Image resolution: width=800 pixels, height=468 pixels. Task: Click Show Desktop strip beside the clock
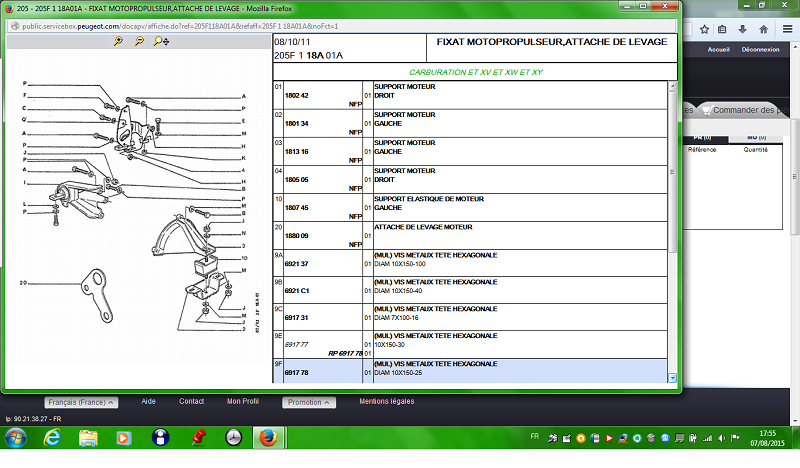pyautogui.click(x=795, y=438)
